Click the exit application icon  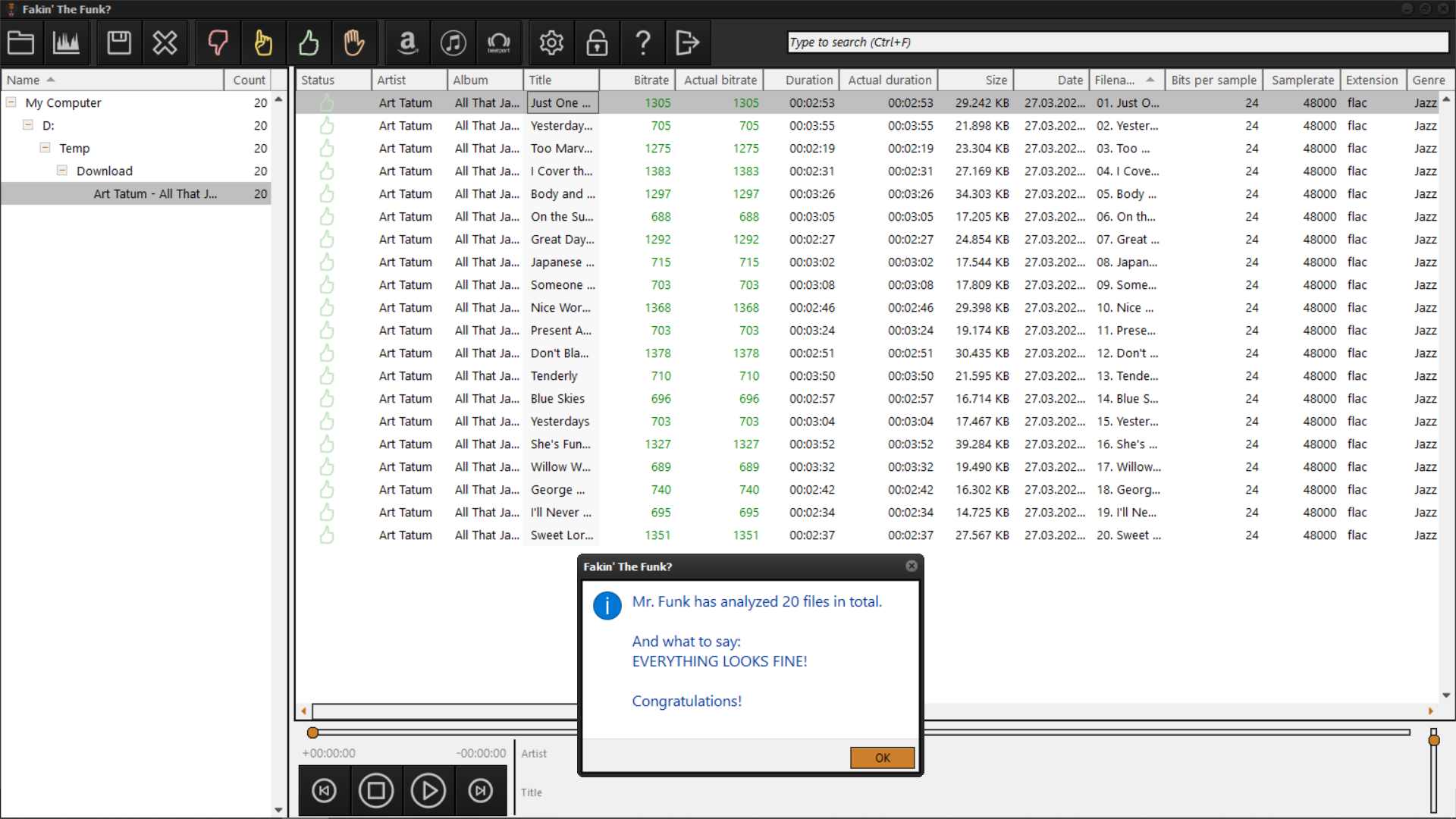[x=688, y=42]
